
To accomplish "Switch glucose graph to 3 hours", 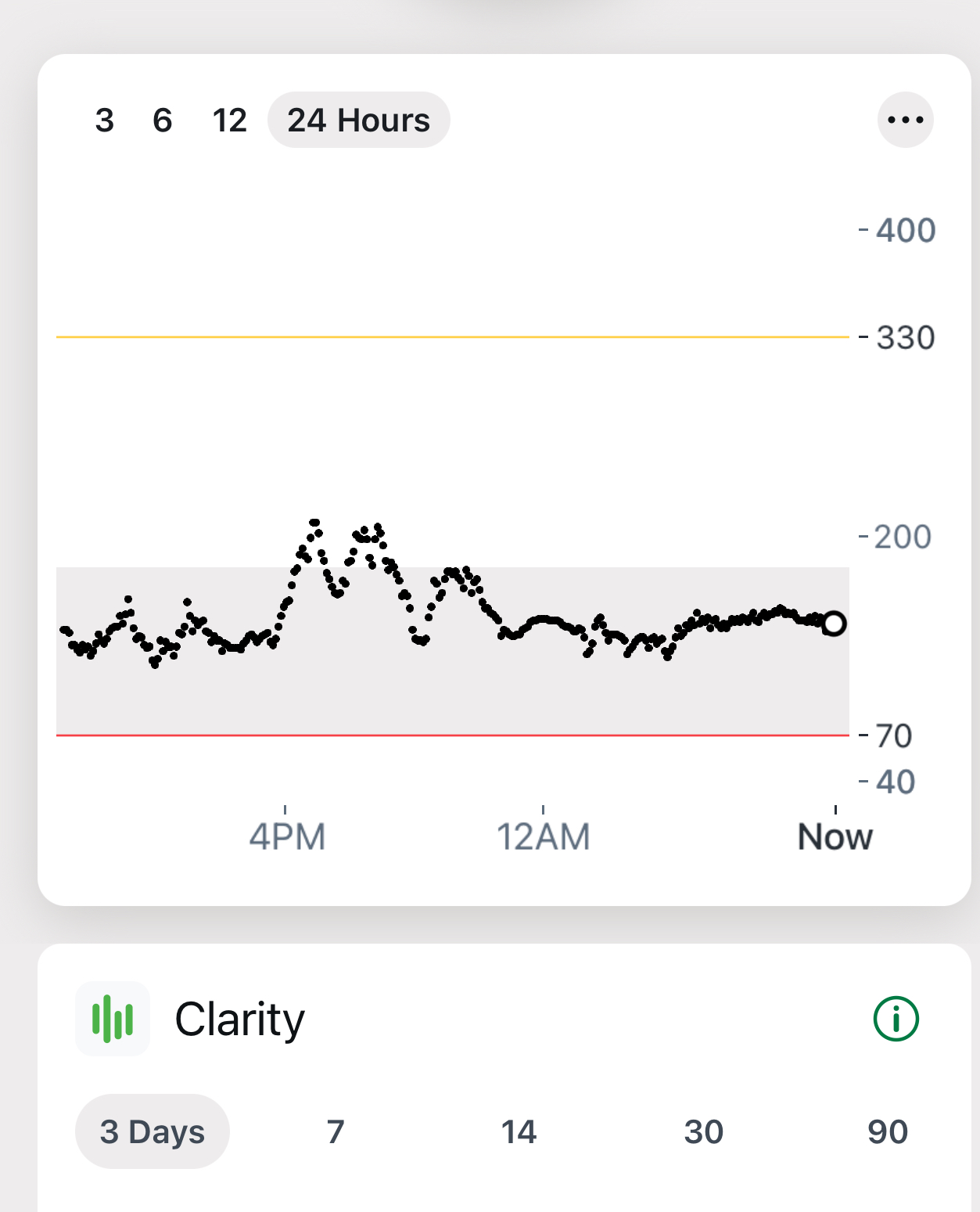I will [x=105, y=120].
